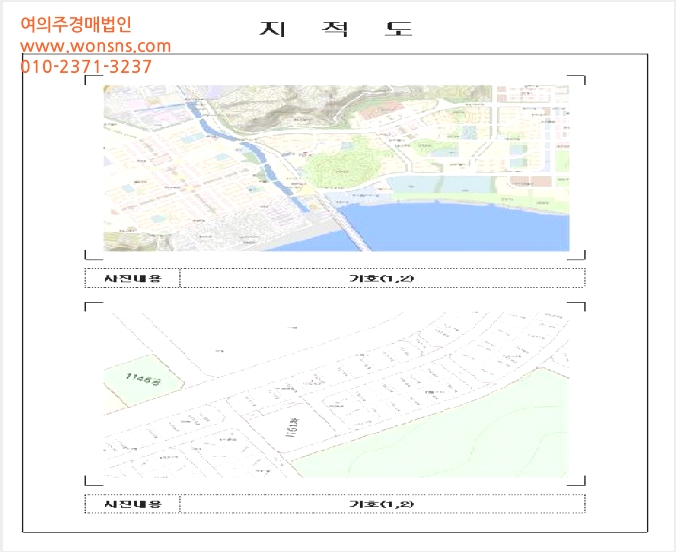Click the phone number 010-2371-3237

(x=86, y=67)
